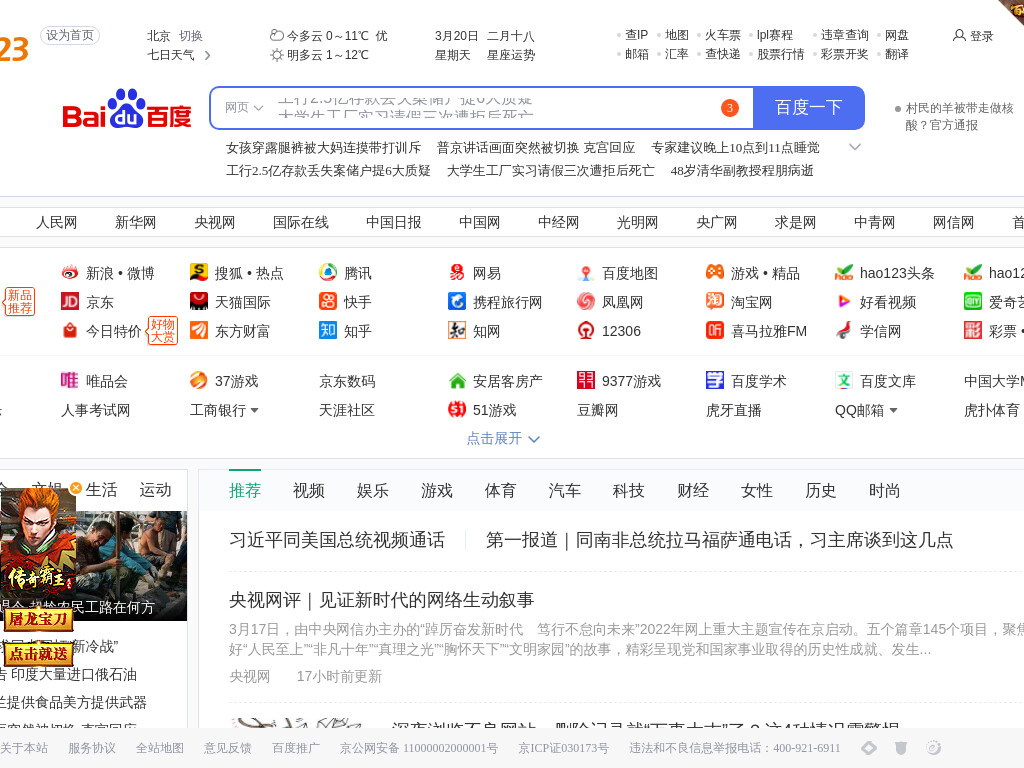The height and width of the screenshot is (768, 1024).
Task: Open the 工商银行 dropdown arrow
Action: [x=254, y=410]
